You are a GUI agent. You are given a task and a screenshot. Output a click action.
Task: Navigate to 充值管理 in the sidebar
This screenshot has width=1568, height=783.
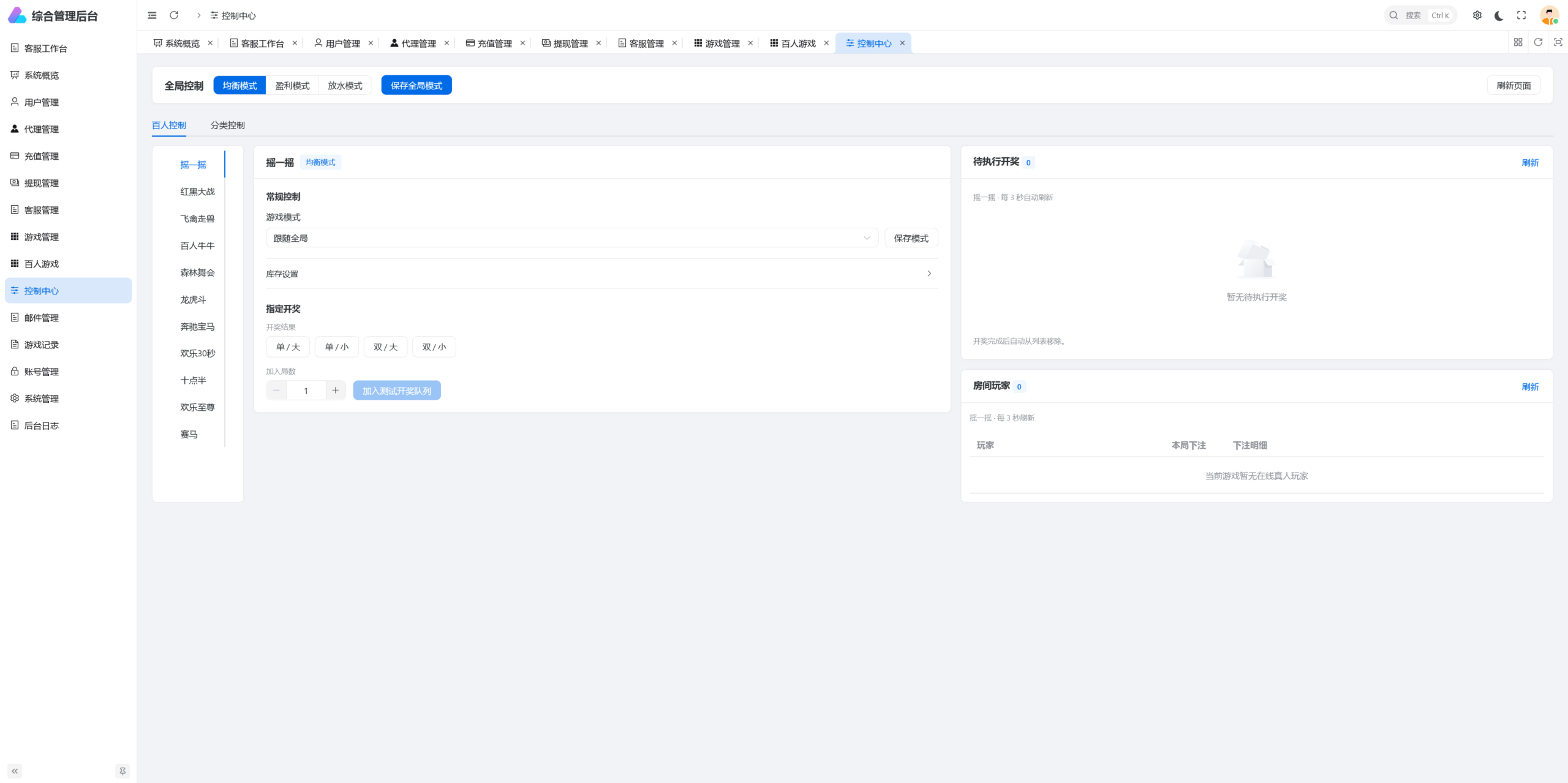point(68,156)
